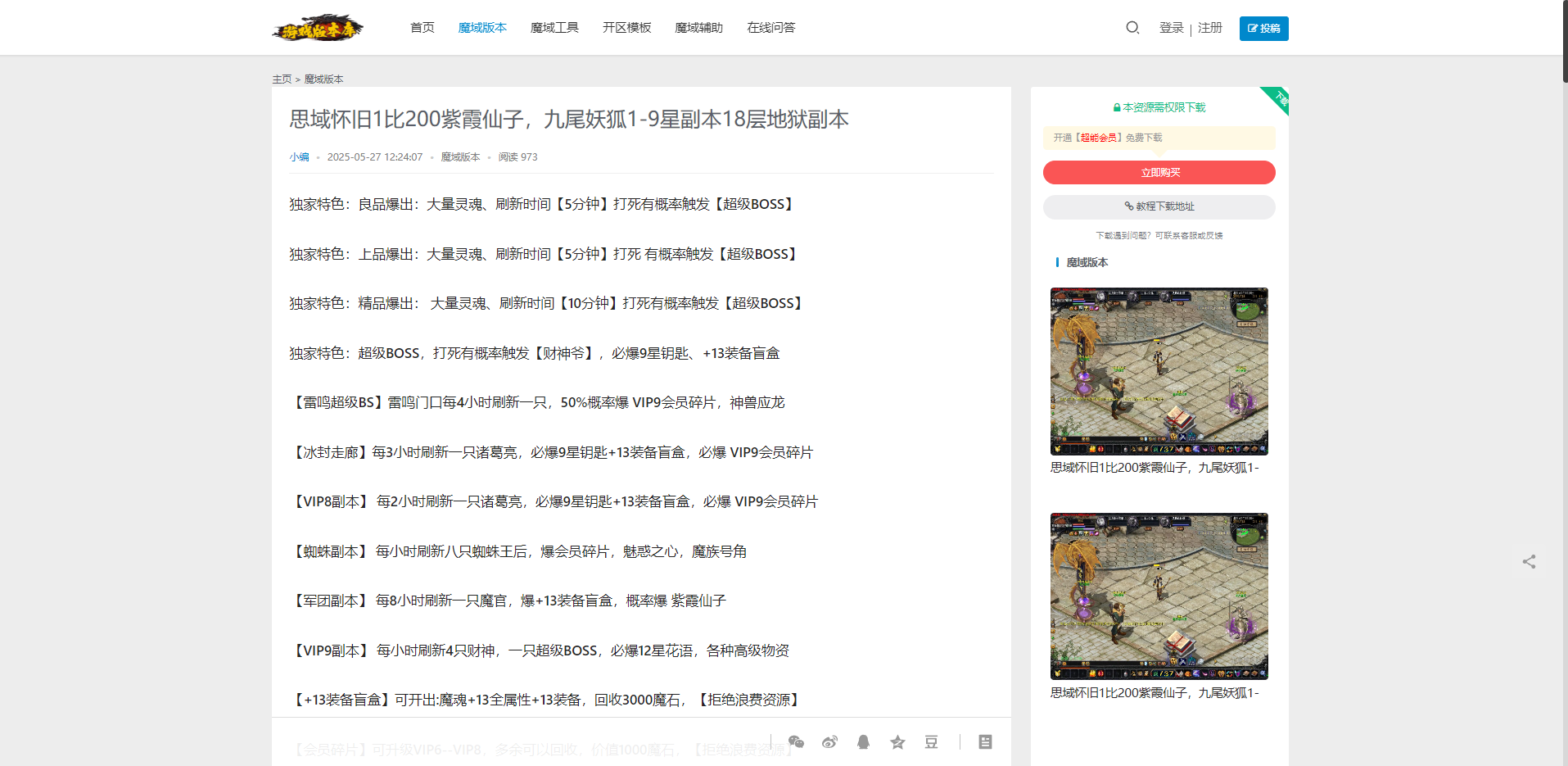The image size is (1568, 766).
Task: Click line about 超级BOSS 财神爷
Action: (x=535, y=353)
